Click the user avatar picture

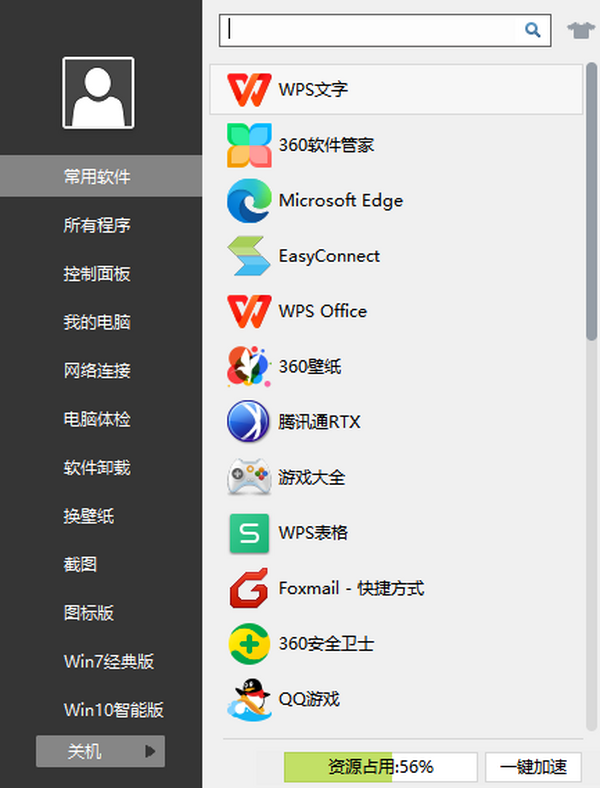click(x=98, y=92)
